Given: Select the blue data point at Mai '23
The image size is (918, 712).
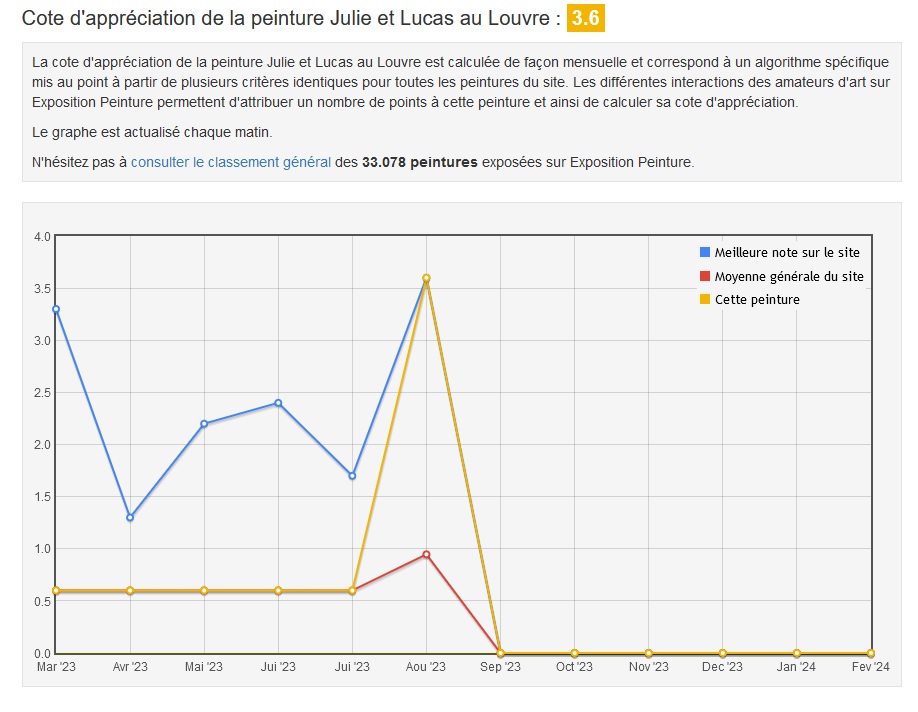Looking at the screenshot, I should tap(204, 424).
